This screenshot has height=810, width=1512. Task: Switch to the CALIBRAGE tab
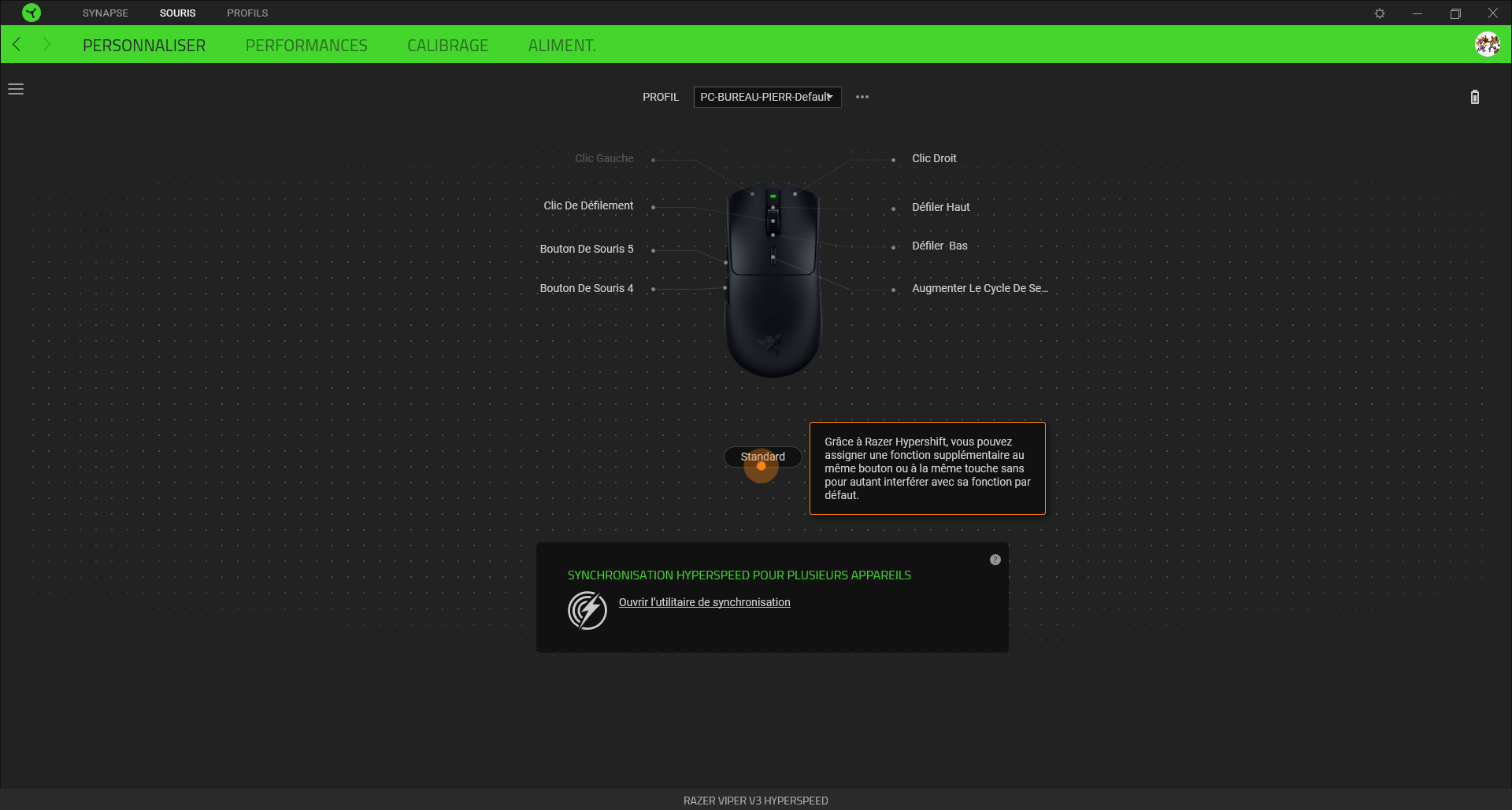pyautogui.click(x=447, y=46)
